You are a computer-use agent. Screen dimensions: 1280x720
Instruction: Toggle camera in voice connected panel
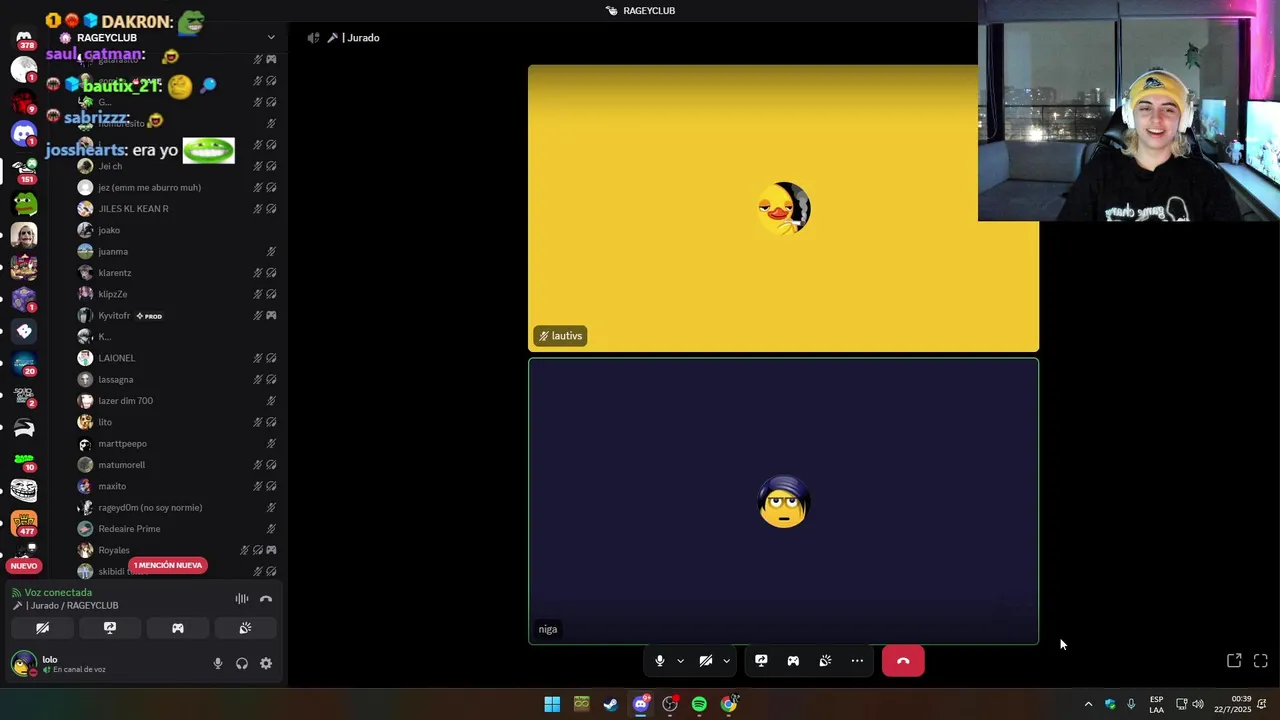click(x=42, y=628)
